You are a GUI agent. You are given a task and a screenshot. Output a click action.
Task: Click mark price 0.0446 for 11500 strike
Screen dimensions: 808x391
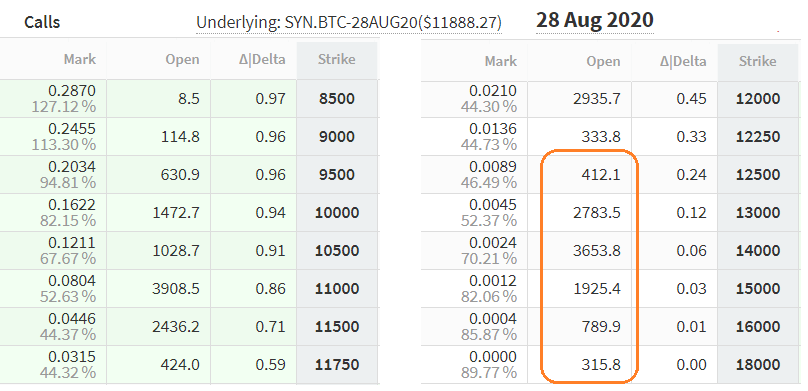pos(72,319)
